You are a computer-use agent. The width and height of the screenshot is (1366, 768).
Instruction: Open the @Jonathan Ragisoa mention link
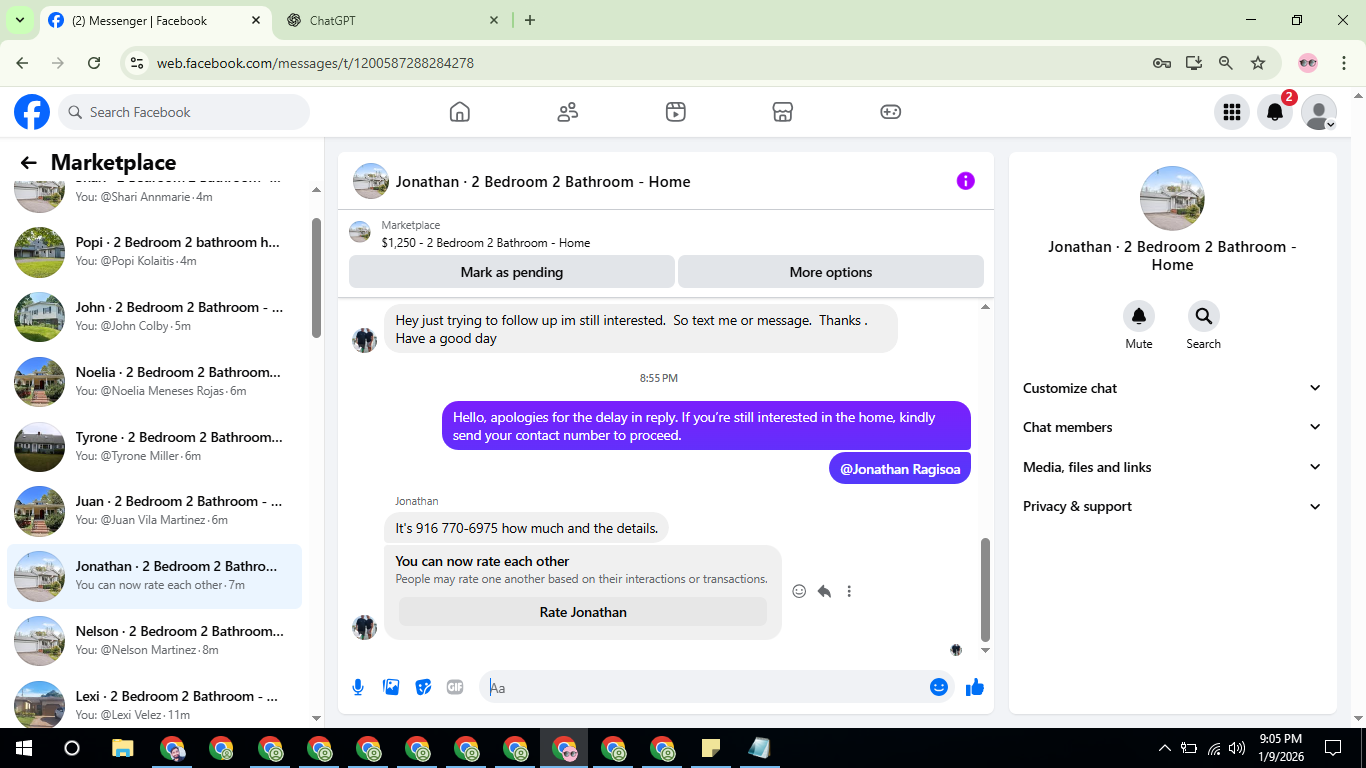[x=900, y=469]
